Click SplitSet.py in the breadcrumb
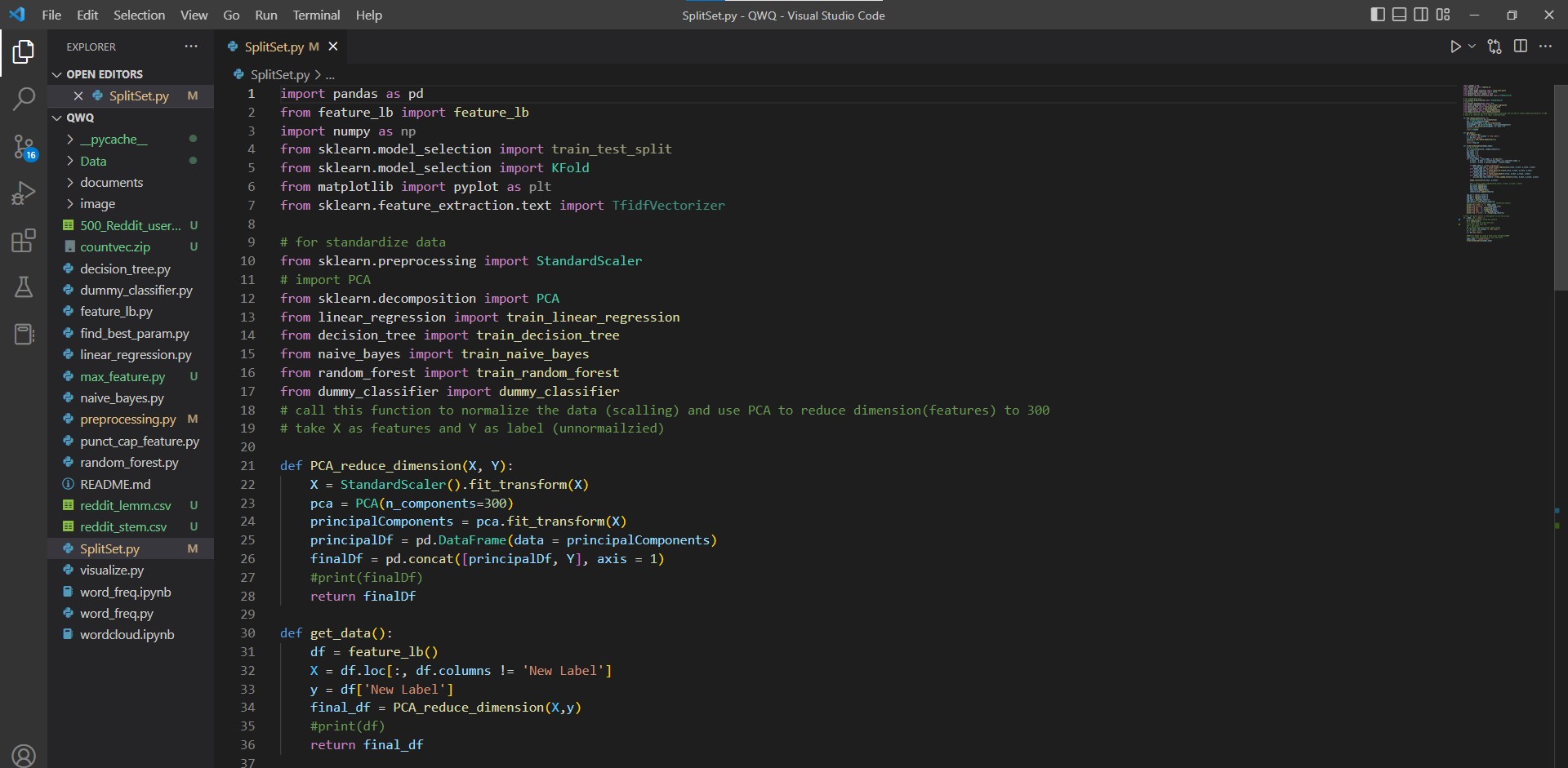 pyautogui.click(x=280, y=74)
